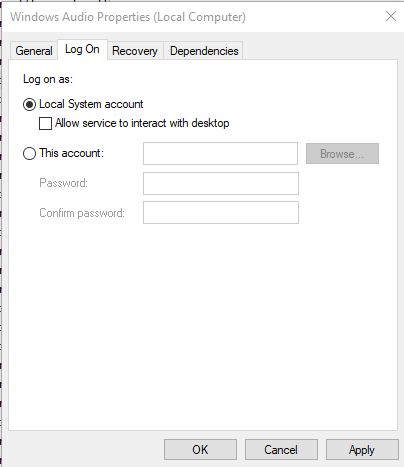
Task: Switch to the General tab
Action: click(34, 51)
